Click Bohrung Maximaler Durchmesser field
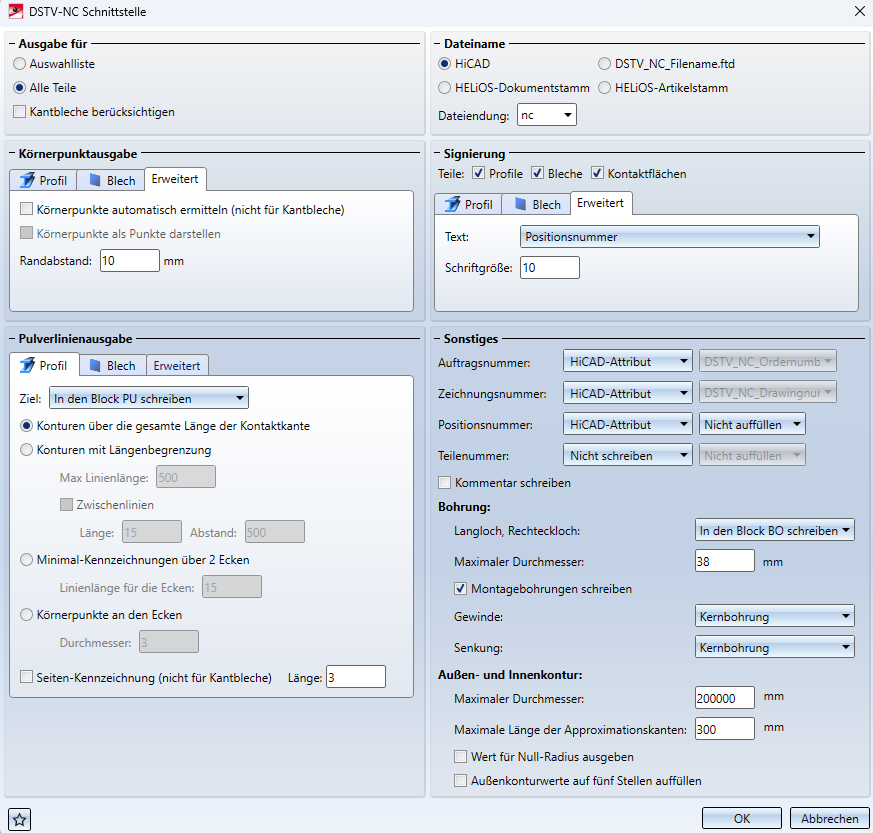Viewport: 873px width, 833px height. point(725,561)
